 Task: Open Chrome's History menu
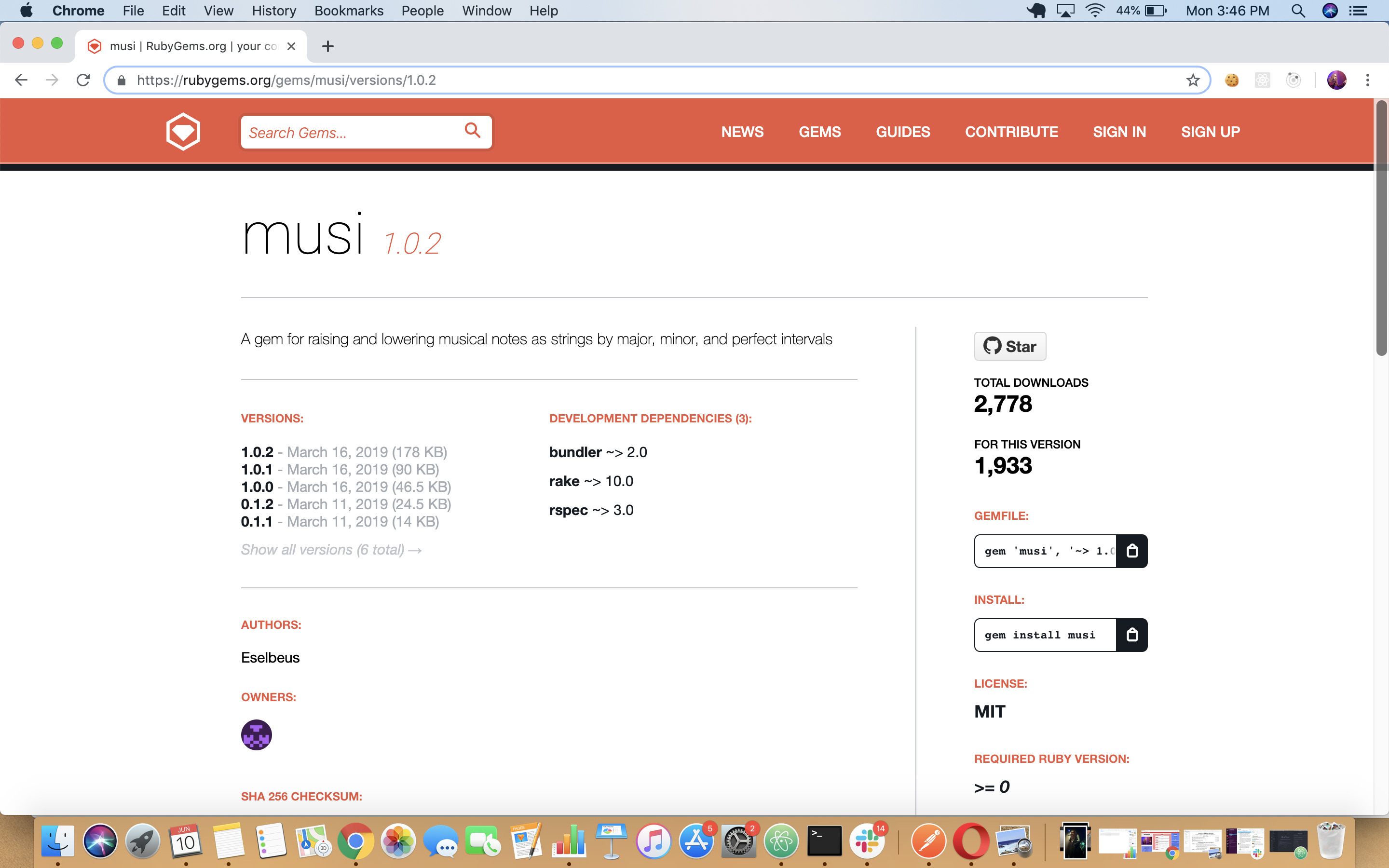pyautogui.click(x=274, y=11)
